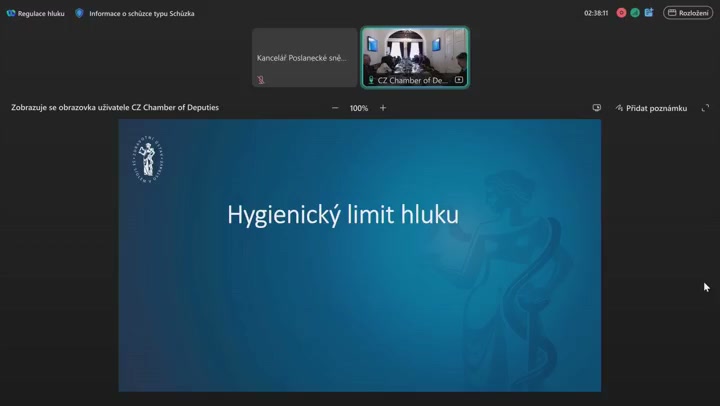Open Informace o schůzce typu Schůzka

click(x=141, y=13)
